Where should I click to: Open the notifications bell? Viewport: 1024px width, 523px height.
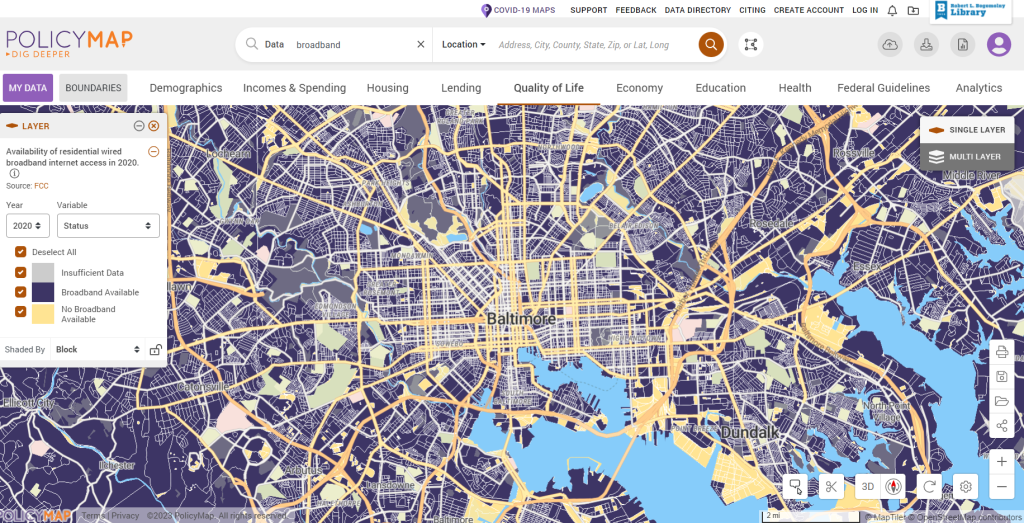tap(892, 10)
